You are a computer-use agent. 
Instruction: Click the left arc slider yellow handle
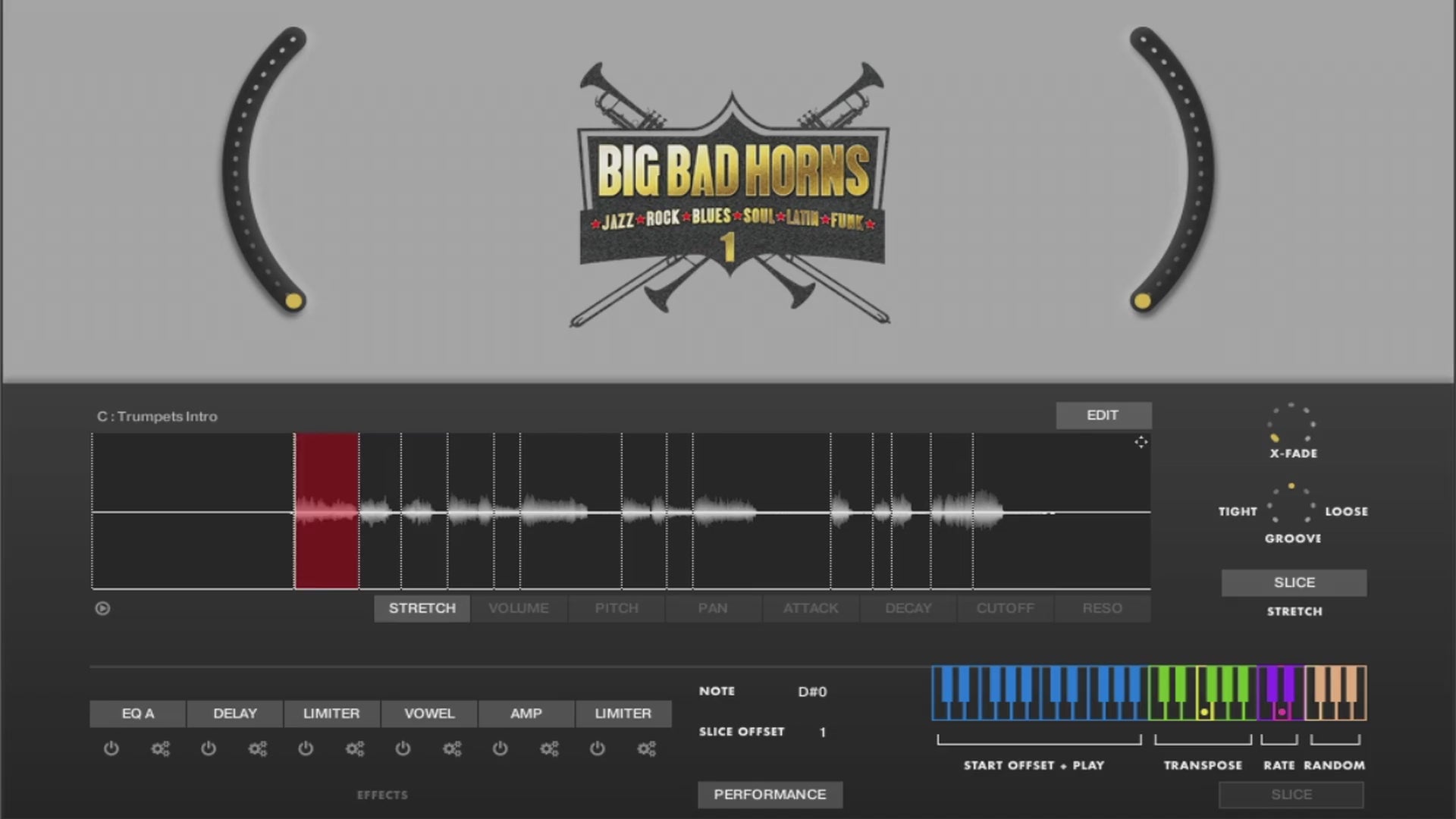pyautogui.click(x=294, y=301)
